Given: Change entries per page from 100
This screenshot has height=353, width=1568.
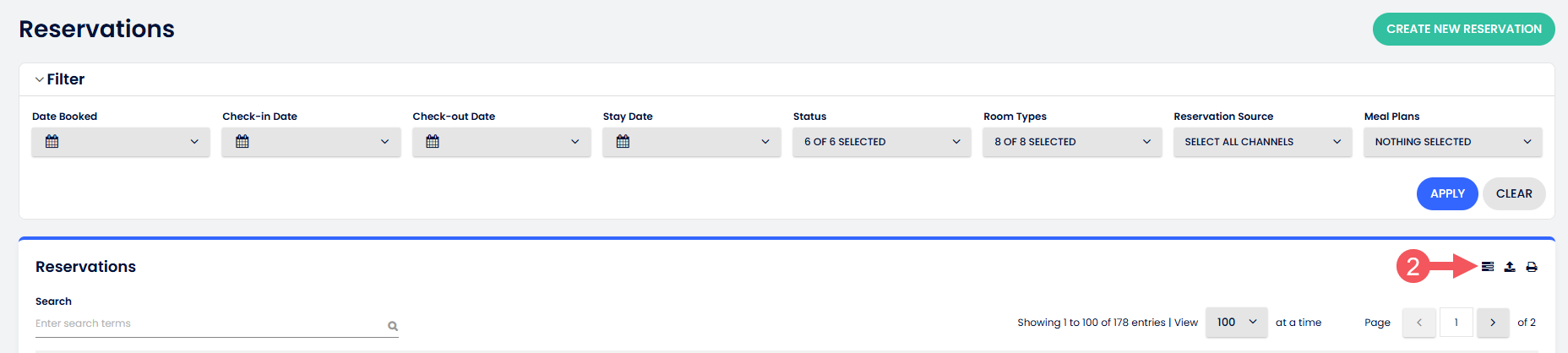Looking at the screenshot, I should click(x=1236, y=323).
